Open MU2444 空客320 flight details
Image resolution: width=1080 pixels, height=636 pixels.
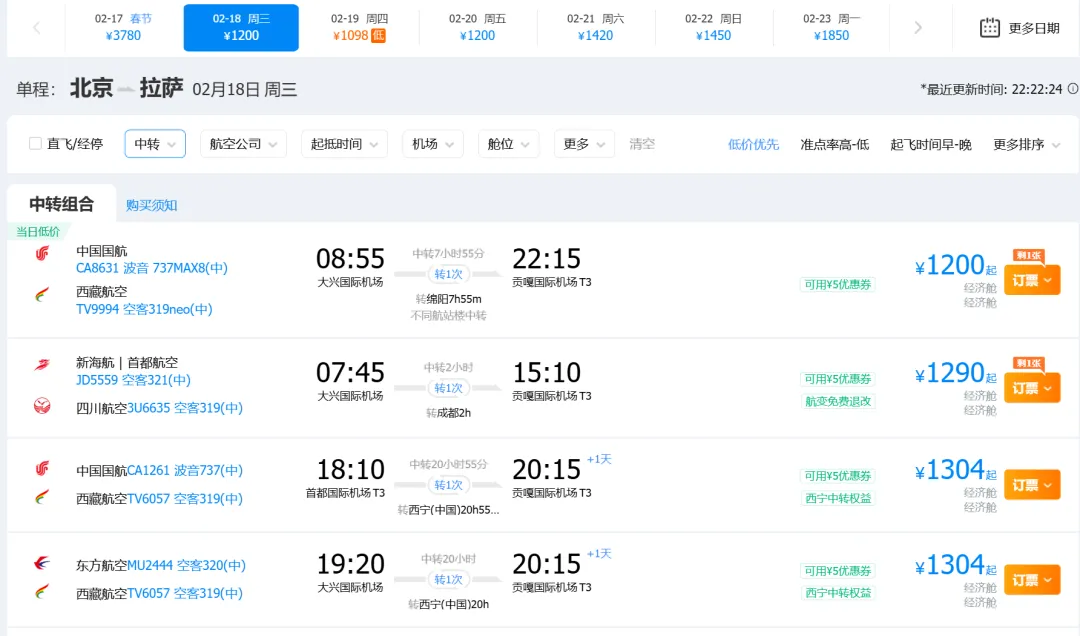(x=187, y=565)
